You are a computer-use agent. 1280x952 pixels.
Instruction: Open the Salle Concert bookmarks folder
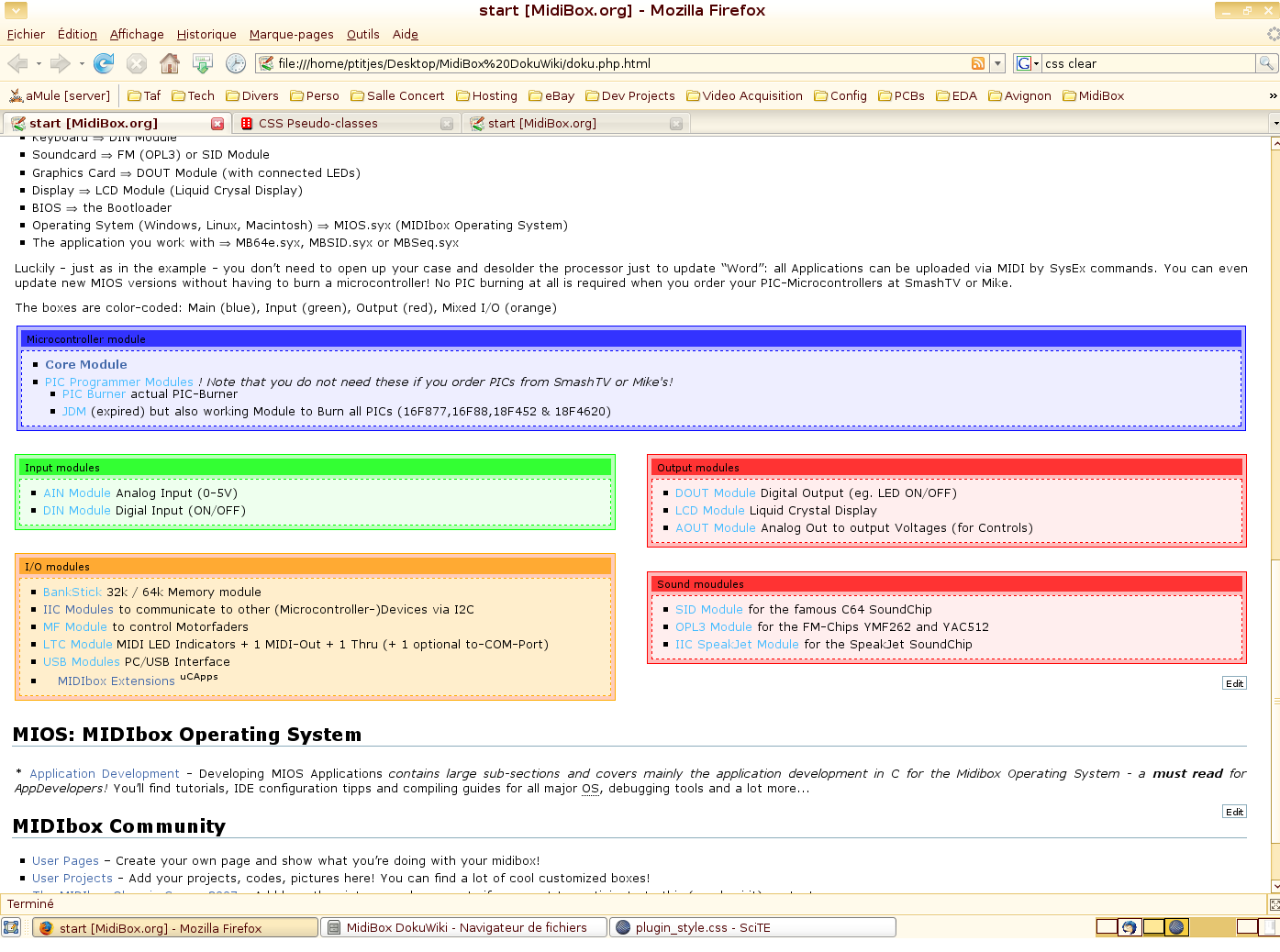click(x=397, y=95)
